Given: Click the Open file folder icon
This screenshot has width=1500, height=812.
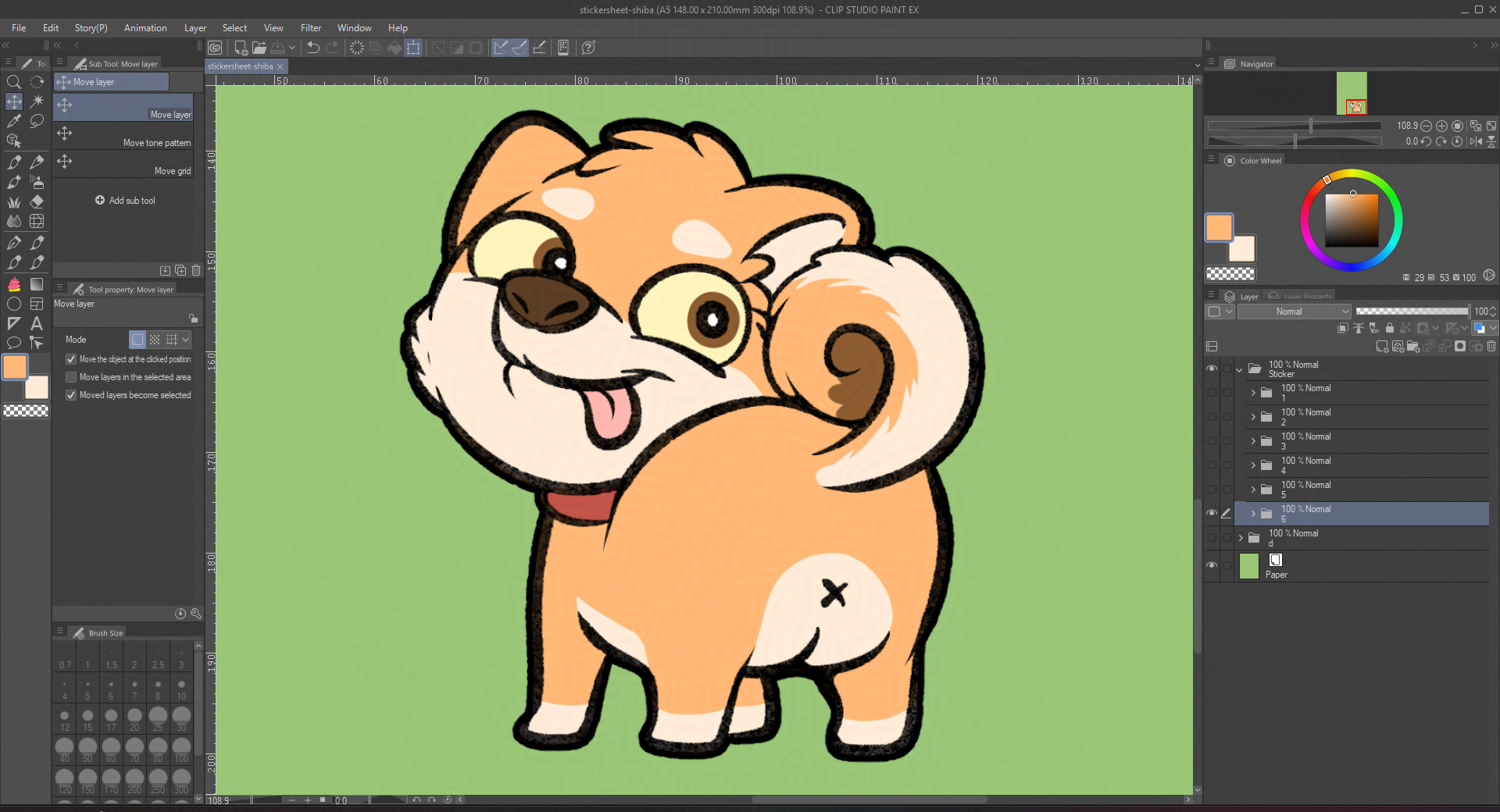Looking at the screenshot, I should click(259, 48).
